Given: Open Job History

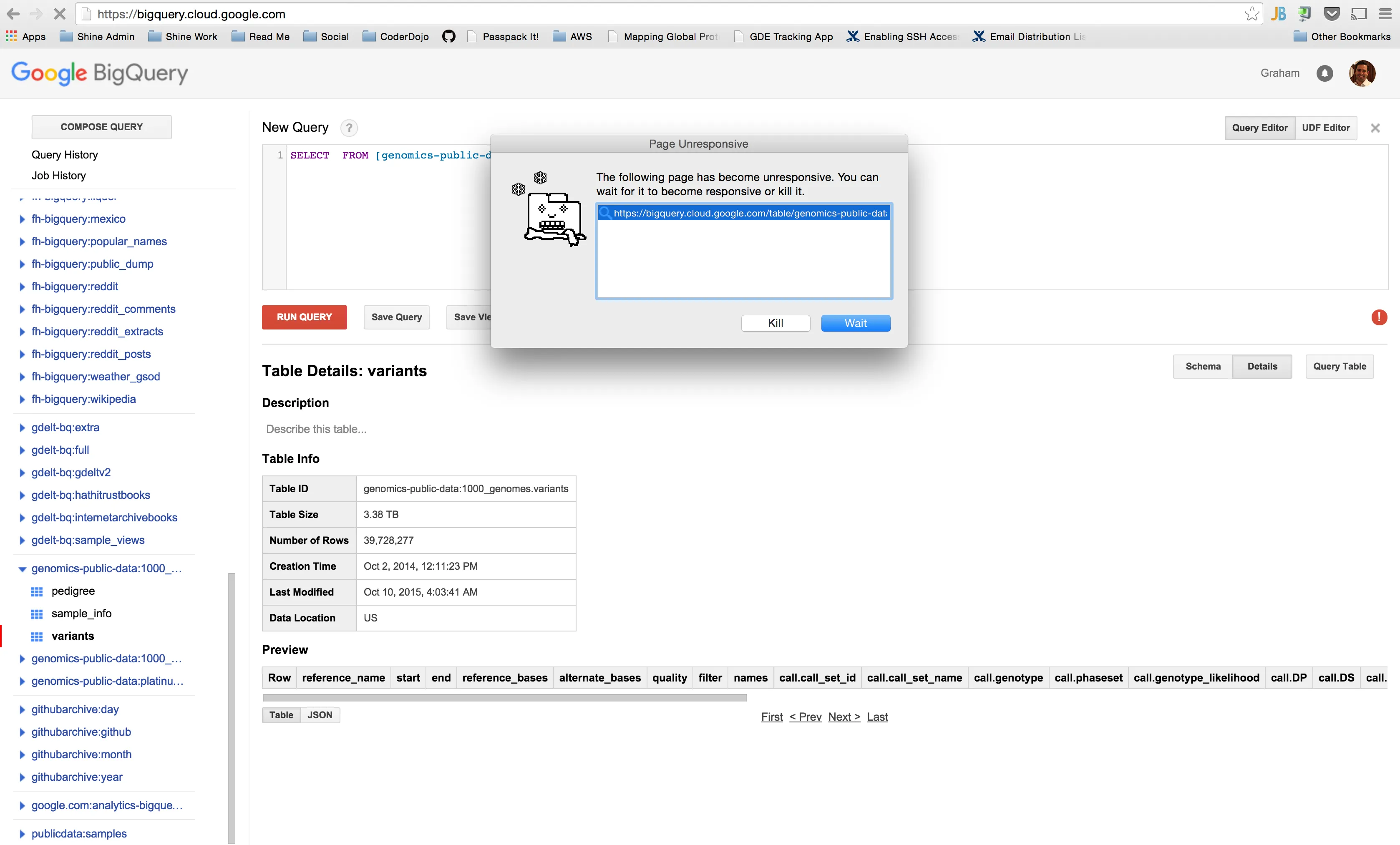Looking at the screenshot, I should [x=58, y=176].
